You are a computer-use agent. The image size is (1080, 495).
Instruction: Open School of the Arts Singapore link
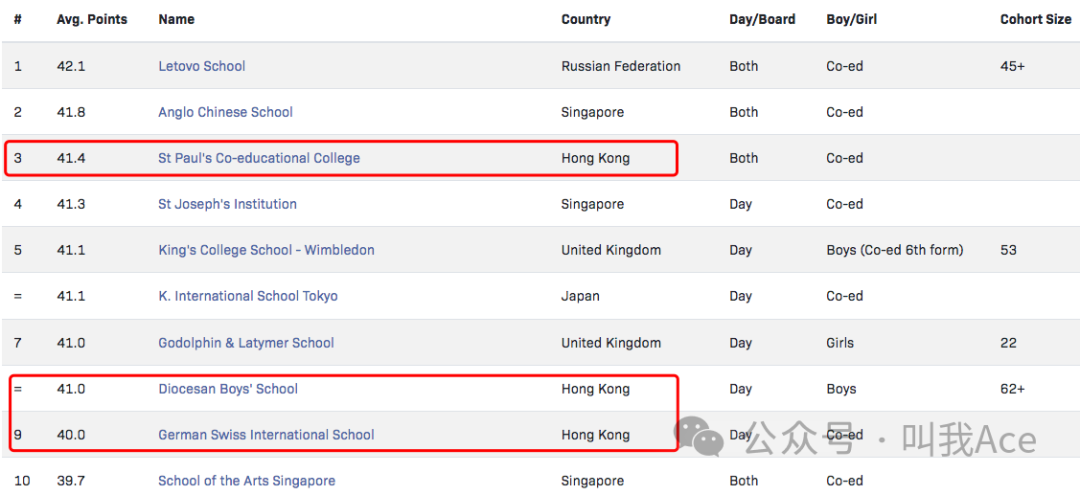point(247,481)
